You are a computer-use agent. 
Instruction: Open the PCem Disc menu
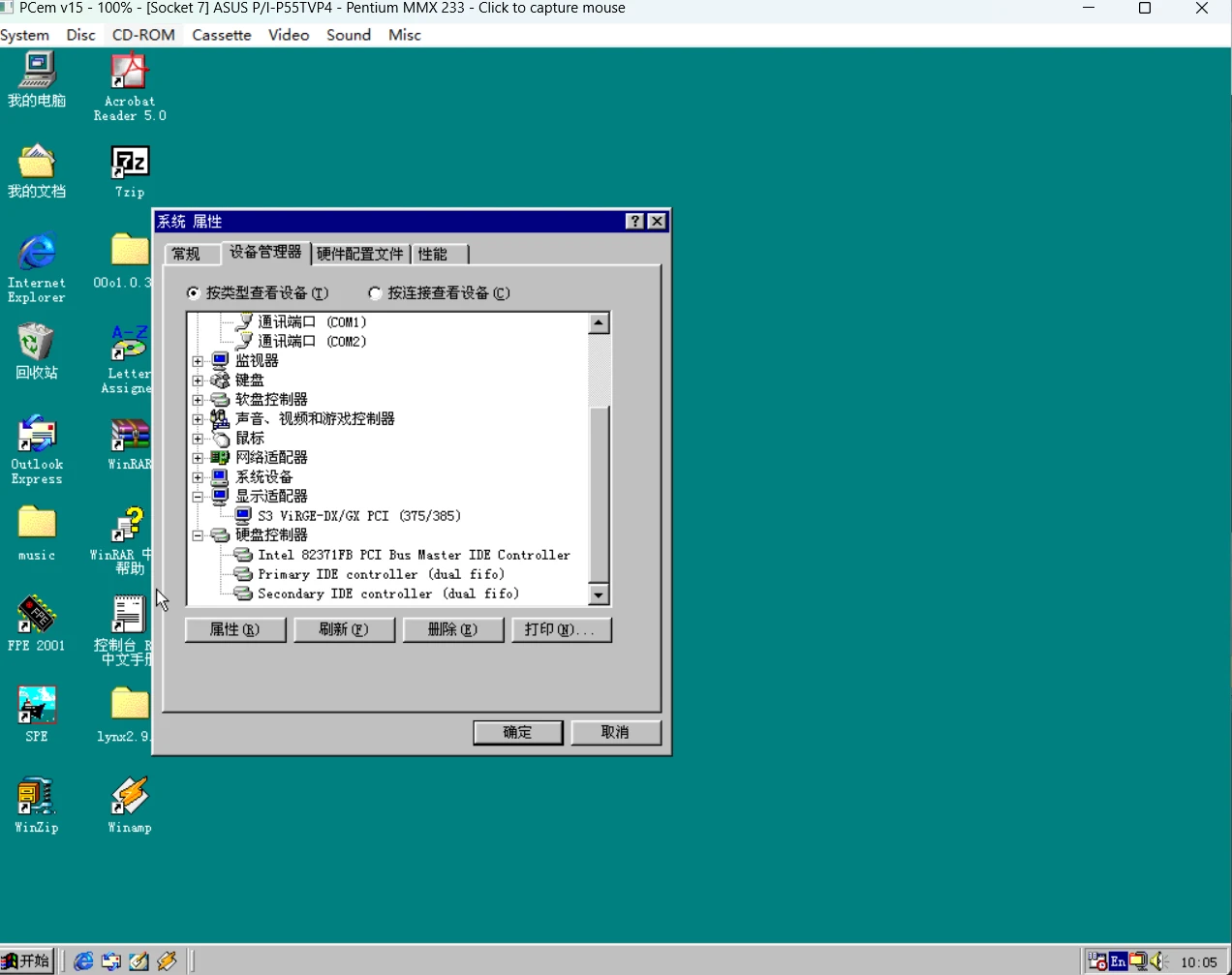(81, 35)
